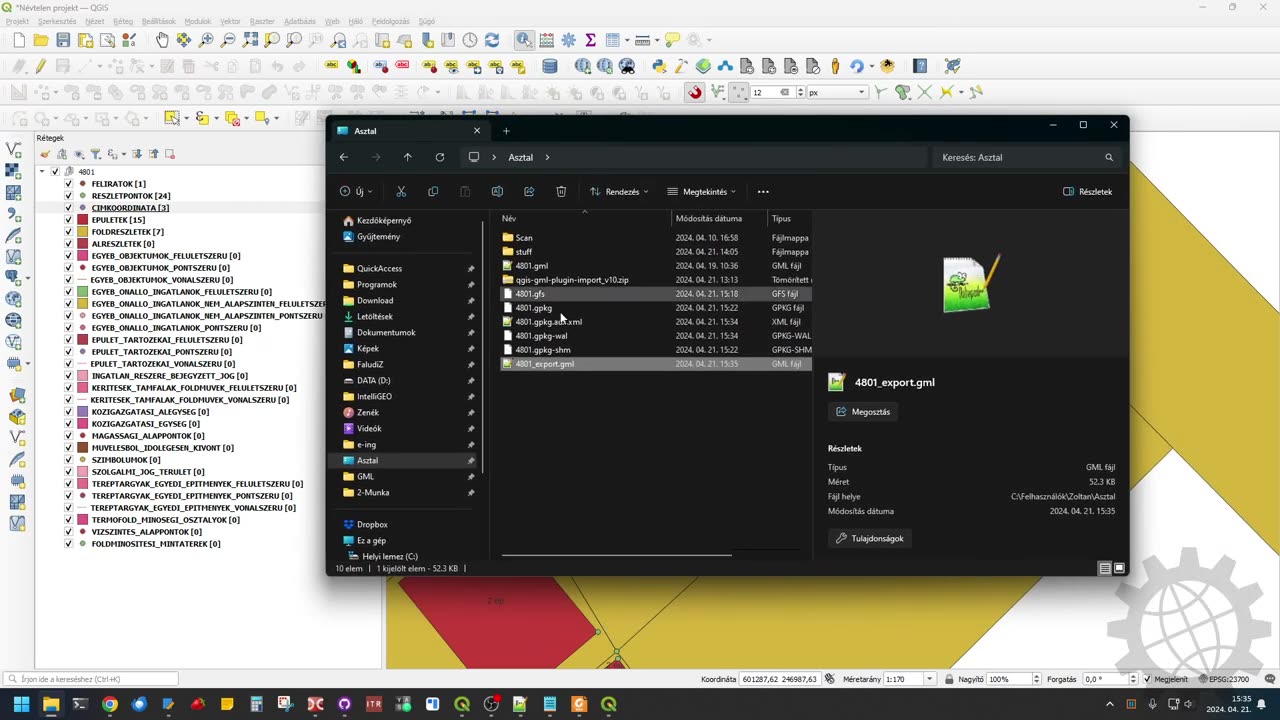Go up one folder level in Explorer
Viewport: 1280px width, 720px height.
click(407, 157)
